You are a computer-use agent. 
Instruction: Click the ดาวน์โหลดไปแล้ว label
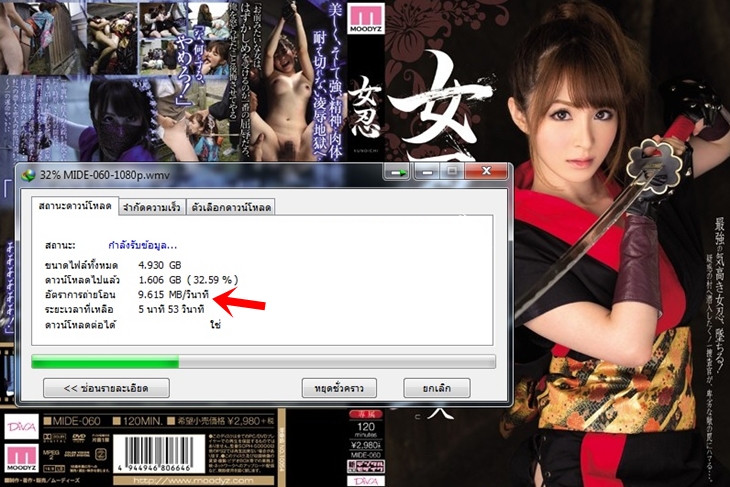pos(82,280)
